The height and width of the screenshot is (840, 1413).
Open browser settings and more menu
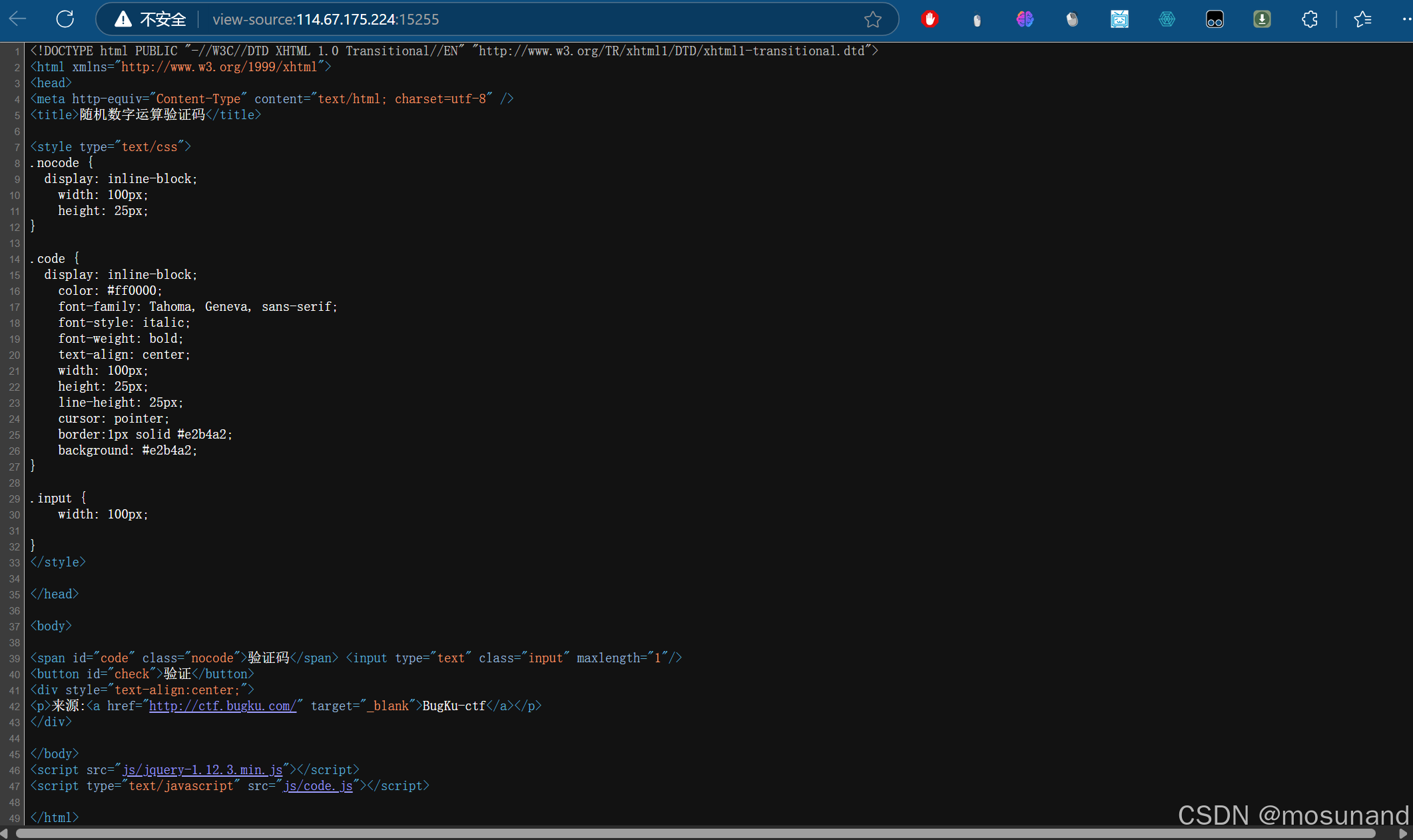(x=1405, y=19)
